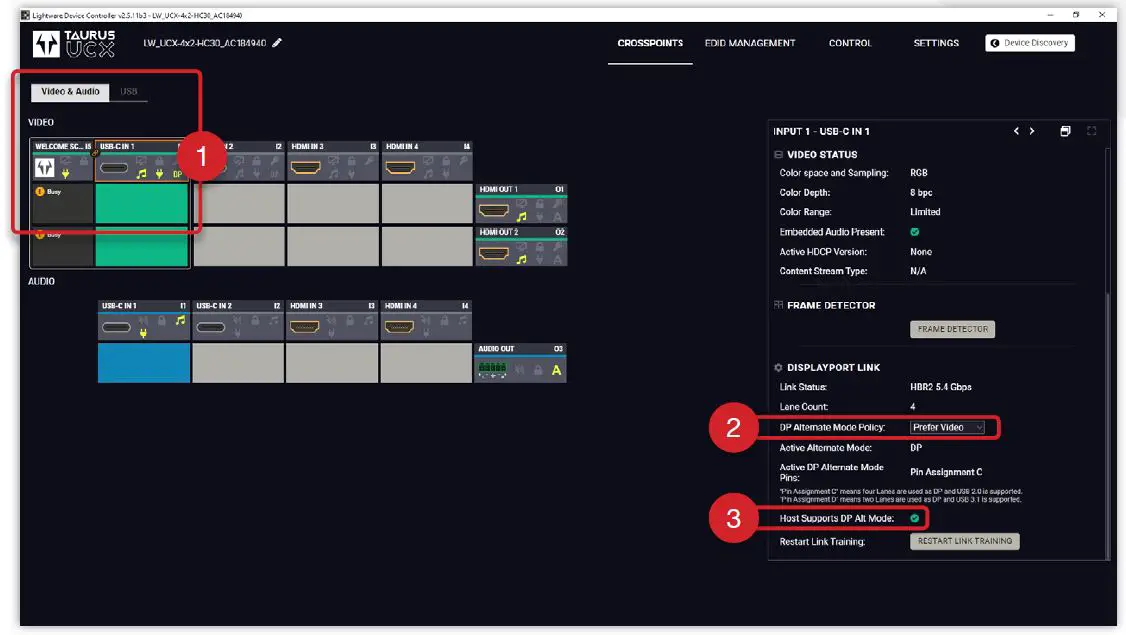Image resolution: width=1126 pixels, height=635 pixels.
Task: Route HDMI IN 3 to HDMI OUT 1
Action: click(x=332, y=203)
